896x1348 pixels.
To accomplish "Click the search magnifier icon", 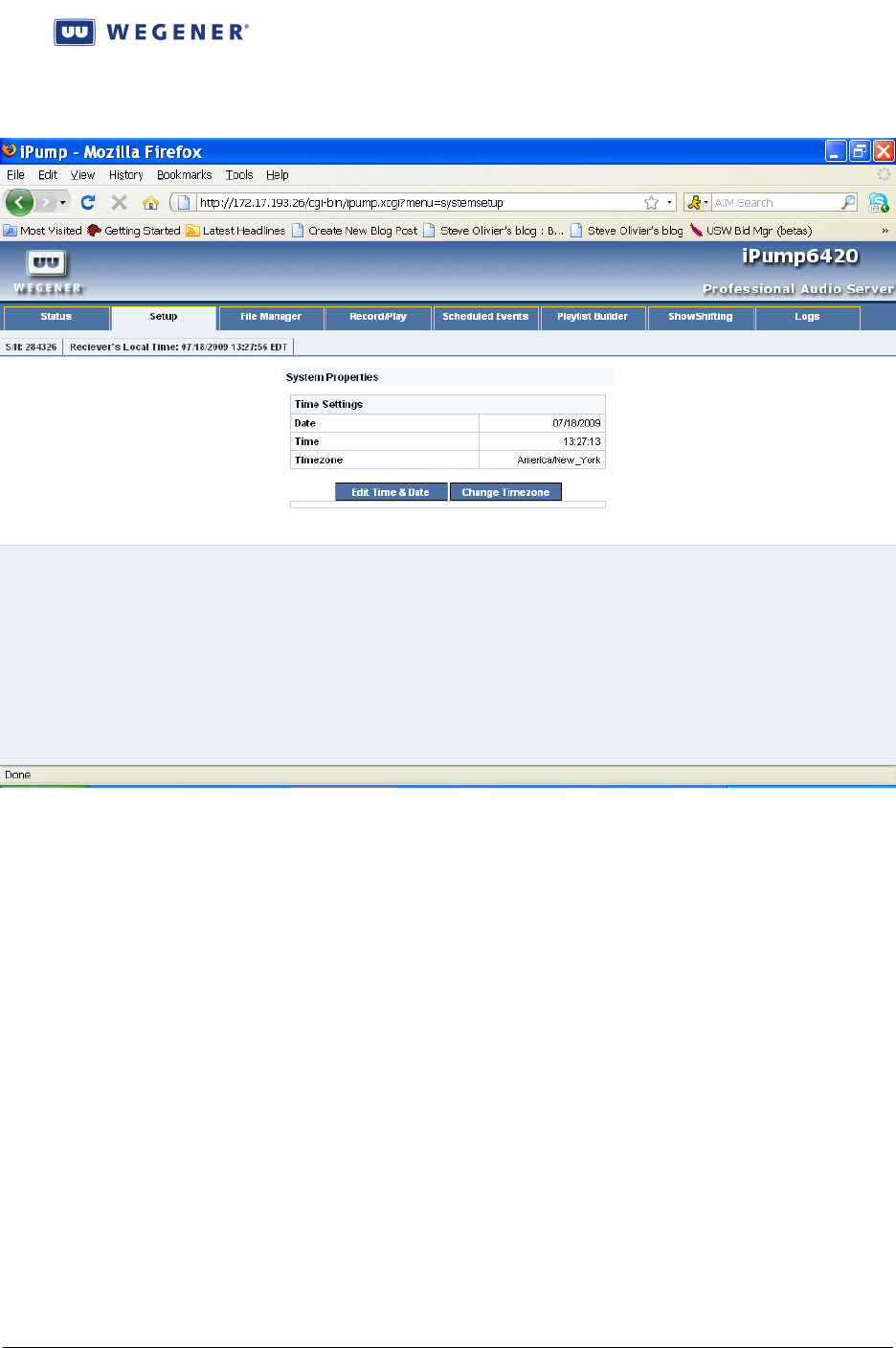I will coord(848,202).
